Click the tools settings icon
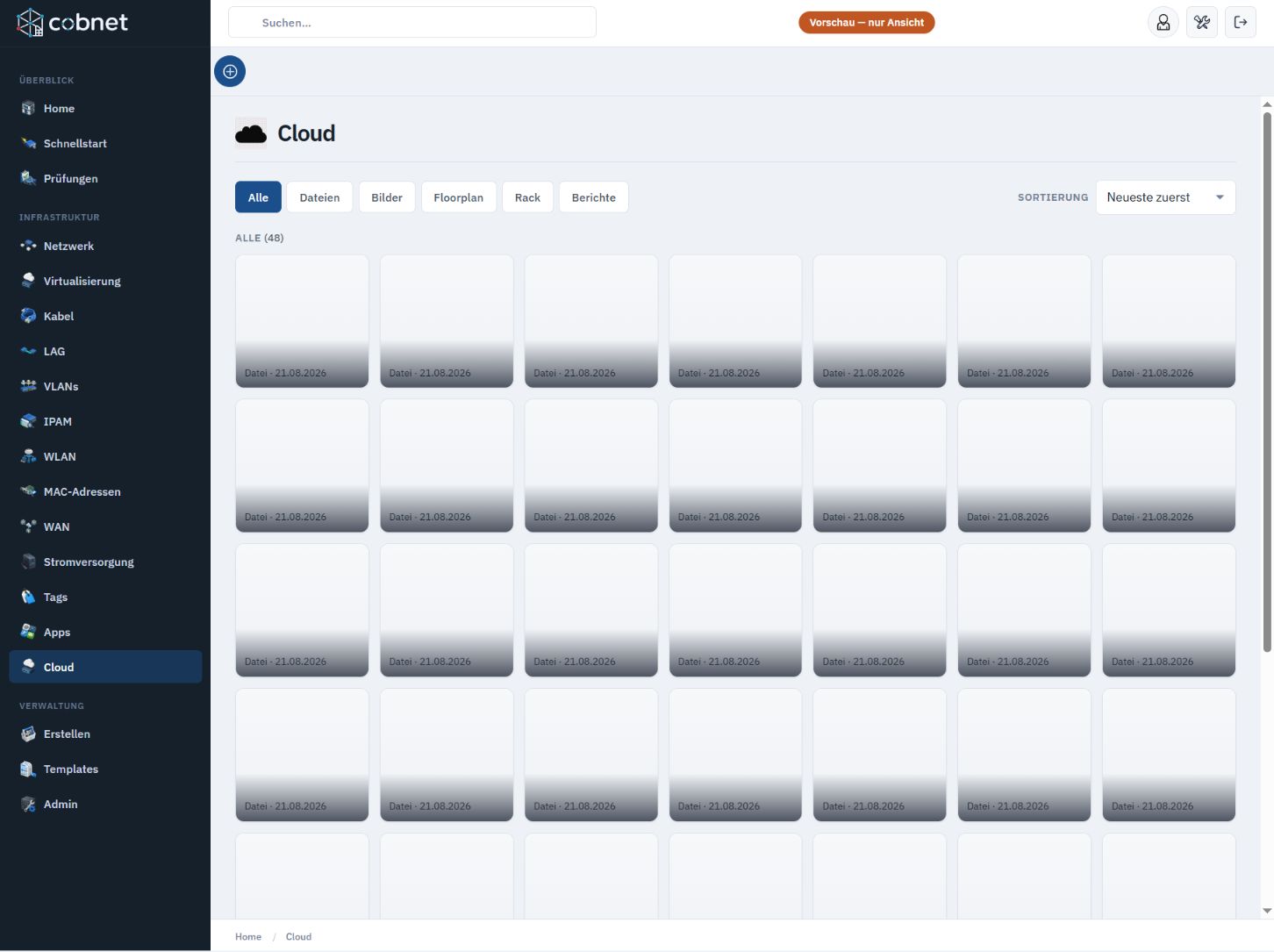The height and width of the screenshot is (952, 1274). (1202, 23)
